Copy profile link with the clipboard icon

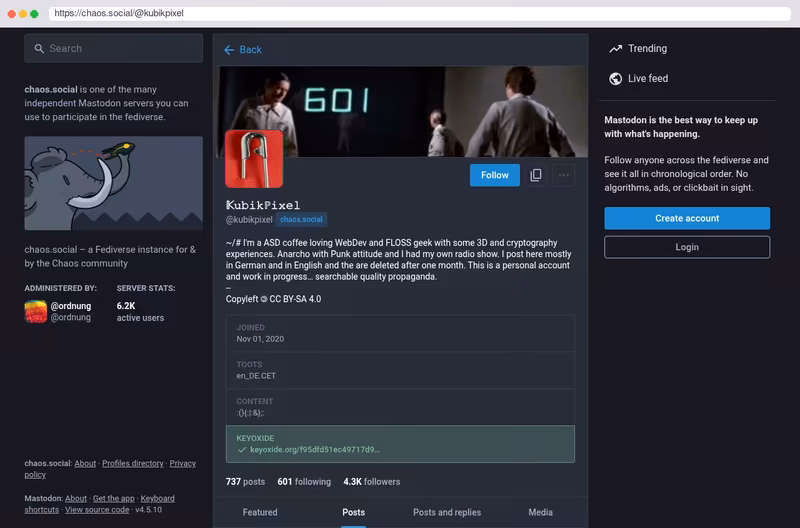coord(536,175)
